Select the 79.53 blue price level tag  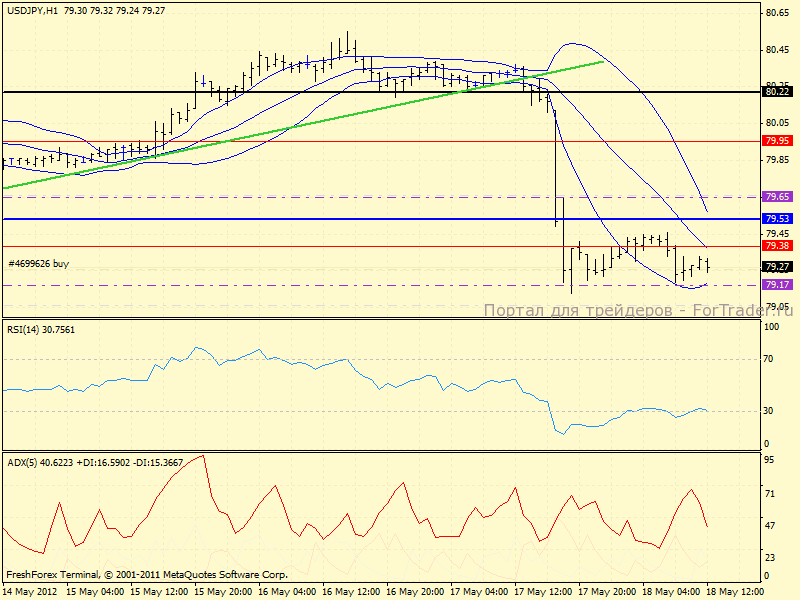(777, 218)
